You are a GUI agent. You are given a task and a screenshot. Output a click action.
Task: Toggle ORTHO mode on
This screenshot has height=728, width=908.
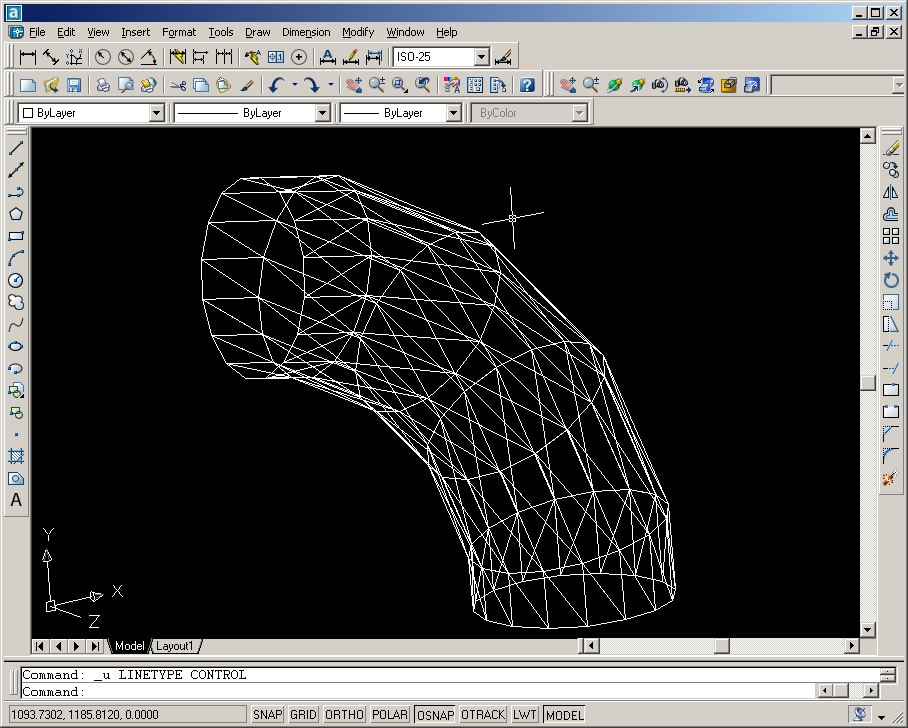[x=344, y=715]
